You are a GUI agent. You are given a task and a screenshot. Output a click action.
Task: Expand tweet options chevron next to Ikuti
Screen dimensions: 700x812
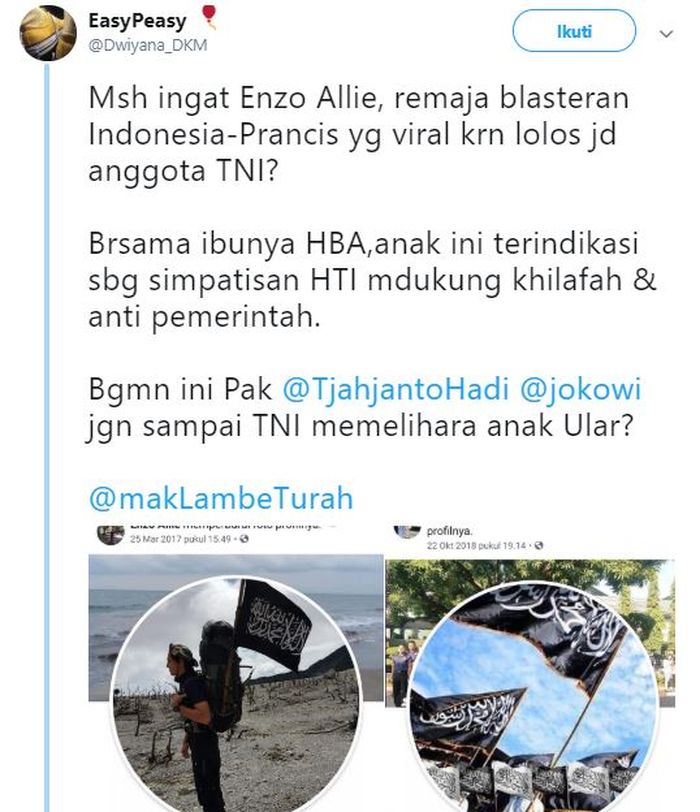click(666, 34)
